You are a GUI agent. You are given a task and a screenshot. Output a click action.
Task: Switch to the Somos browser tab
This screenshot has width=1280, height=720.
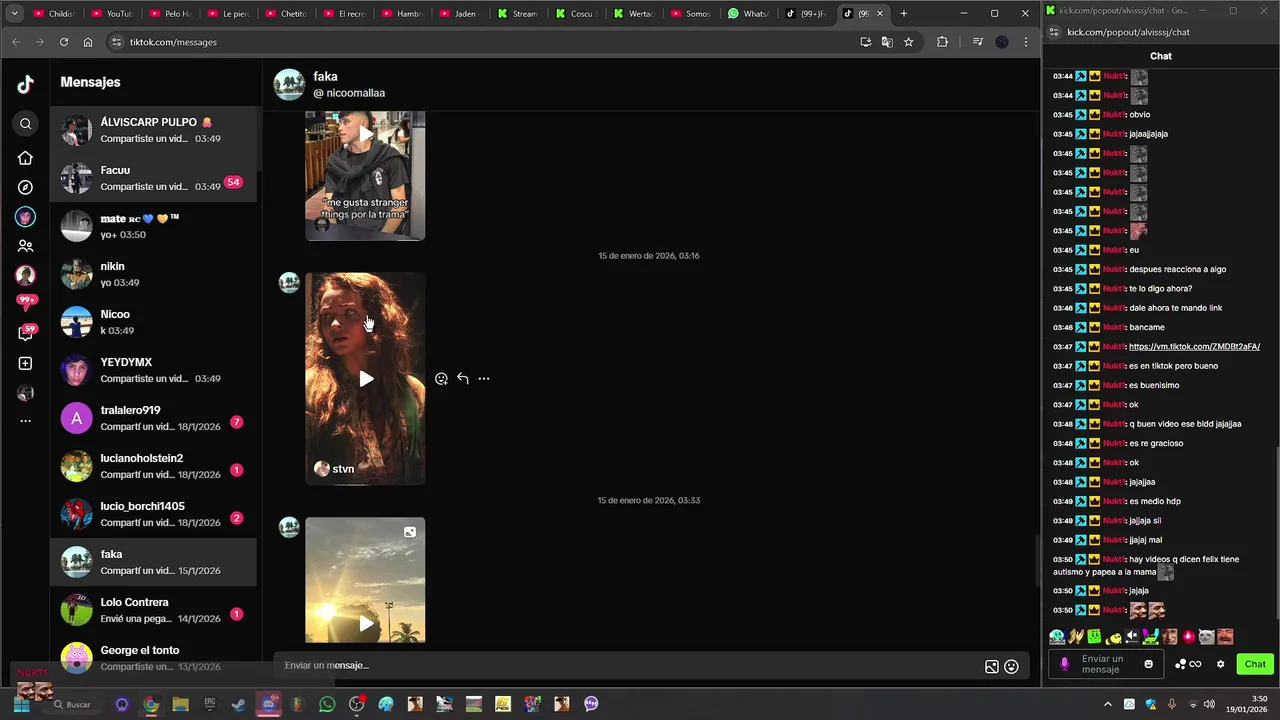[x=692, y=14]
